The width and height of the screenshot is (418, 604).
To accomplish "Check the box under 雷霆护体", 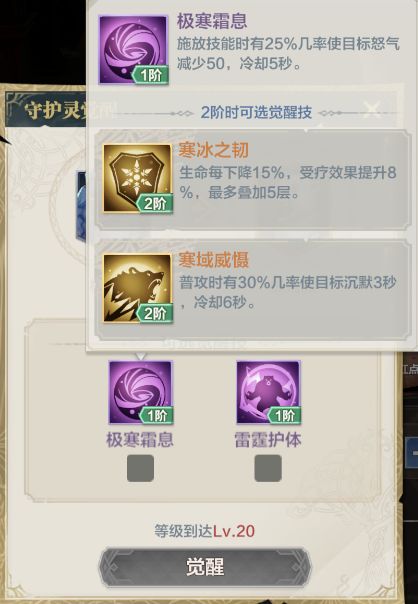I will tap(268, 468).
